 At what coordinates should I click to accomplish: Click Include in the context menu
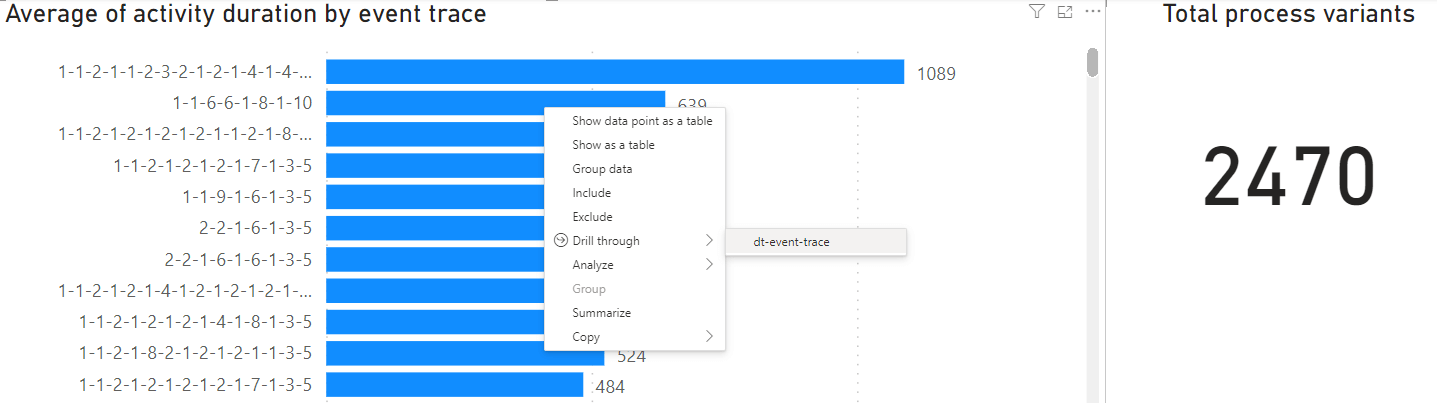[591, 193]
